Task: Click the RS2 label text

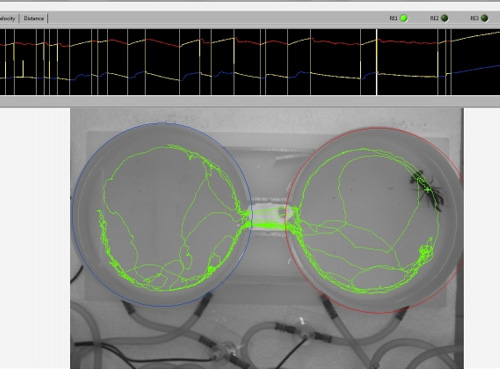Action: 434,18
